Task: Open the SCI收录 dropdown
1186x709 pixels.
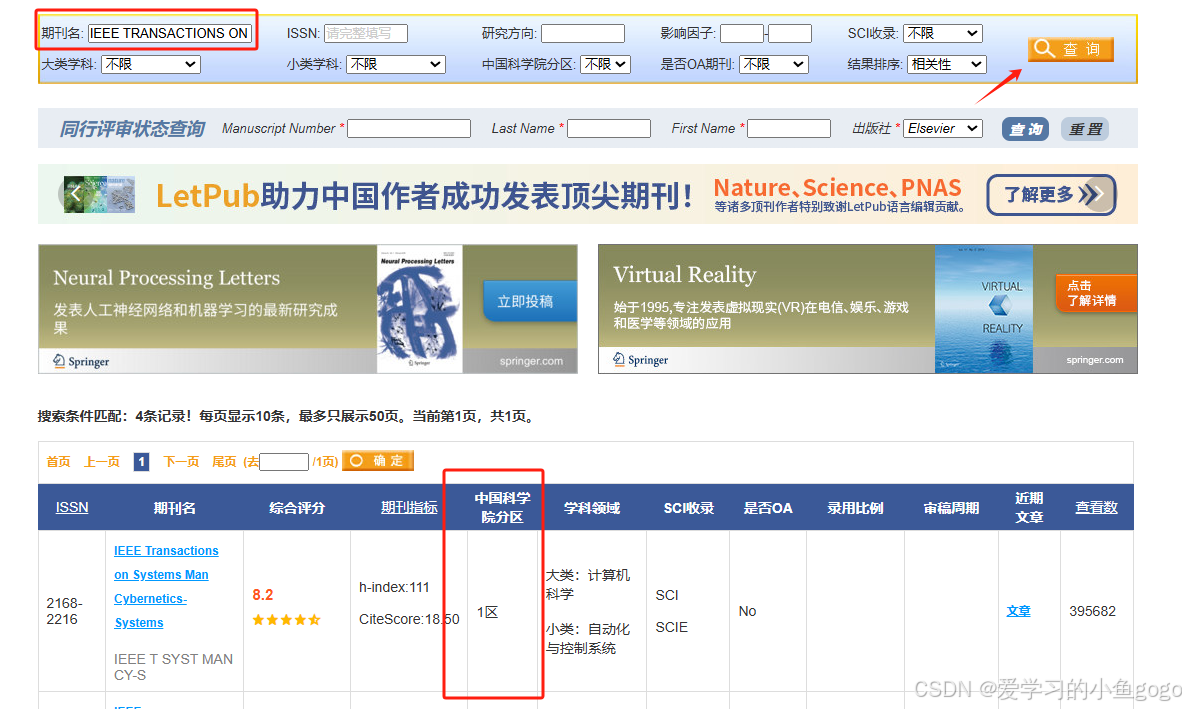Action: [943, 33]
